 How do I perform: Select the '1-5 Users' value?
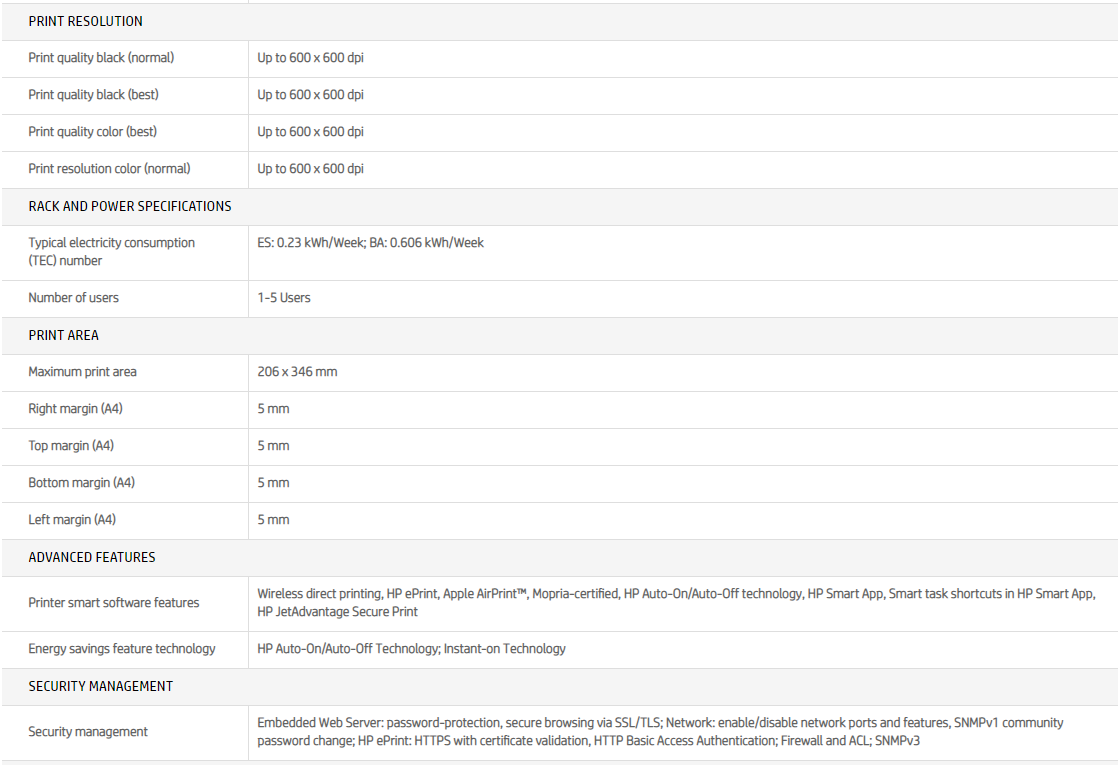click(284, 298)
